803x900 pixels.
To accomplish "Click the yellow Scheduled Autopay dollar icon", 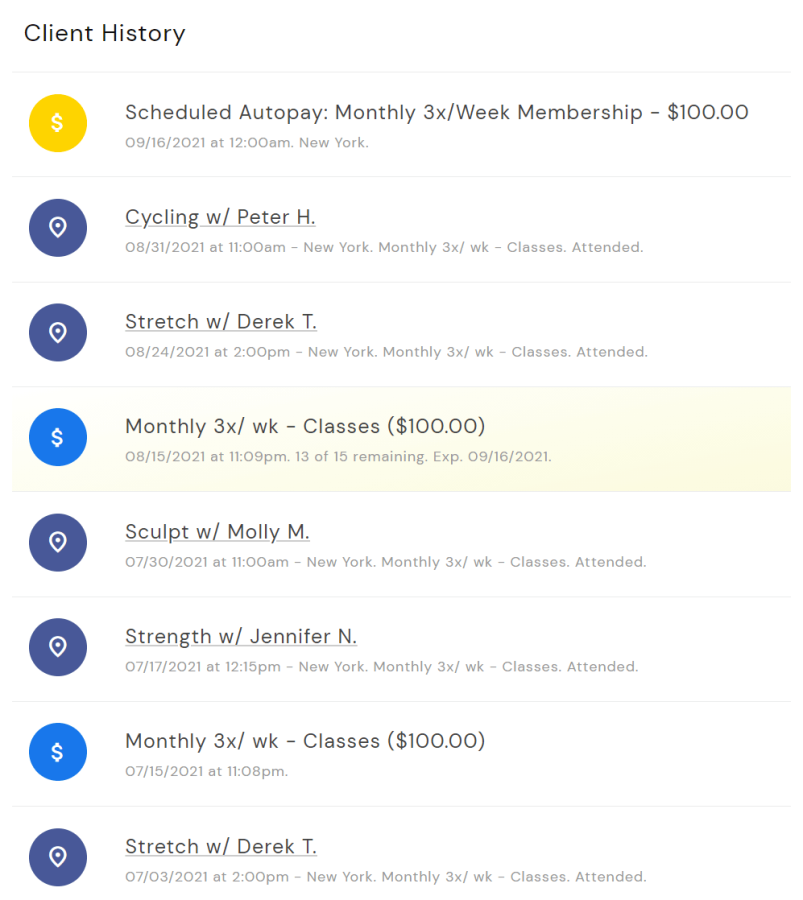I will point(58,123).
